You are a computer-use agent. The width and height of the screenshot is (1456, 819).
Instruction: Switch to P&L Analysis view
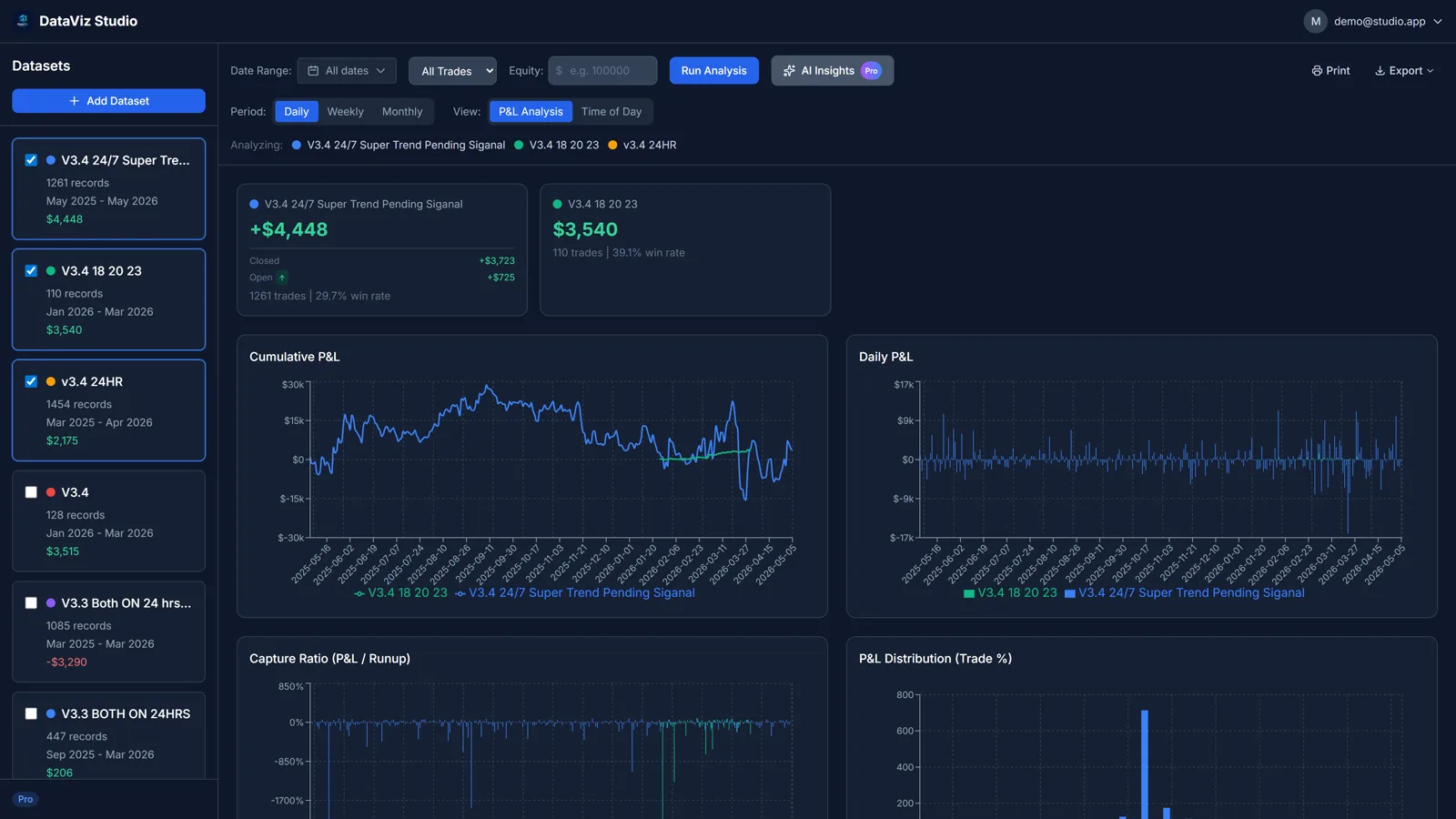tap(531, 112)
